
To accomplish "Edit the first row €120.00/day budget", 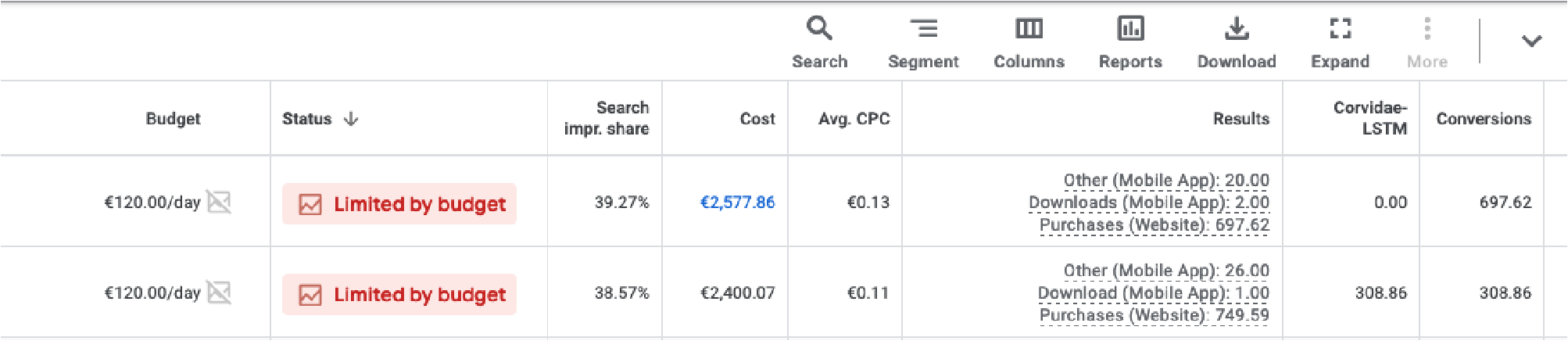I will 152,203.
